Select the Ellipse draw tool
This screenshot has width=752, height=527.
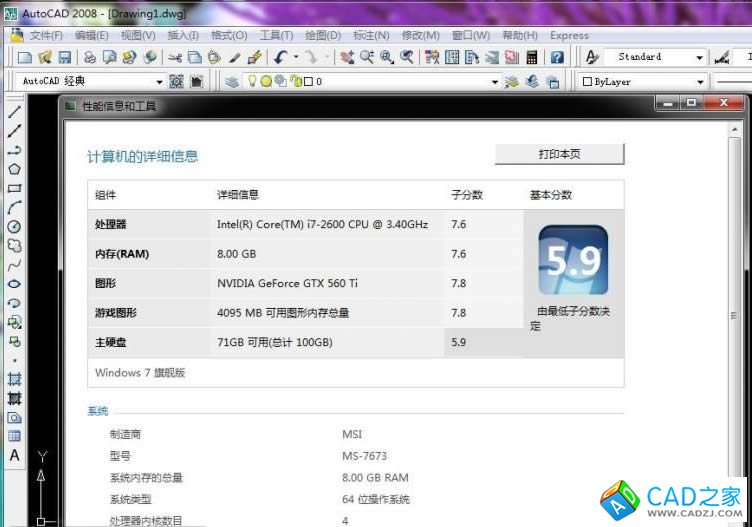click(14, 284)
